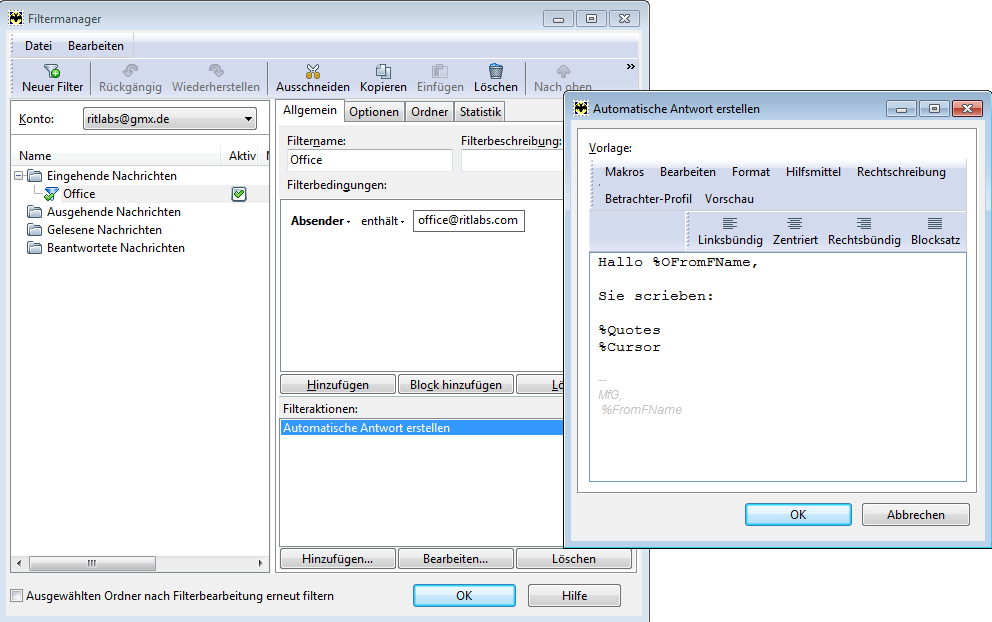This screenshot has height=622, width=992.
Task: Click the Neuer Filter toolbar icon
Action: [52, 70]
